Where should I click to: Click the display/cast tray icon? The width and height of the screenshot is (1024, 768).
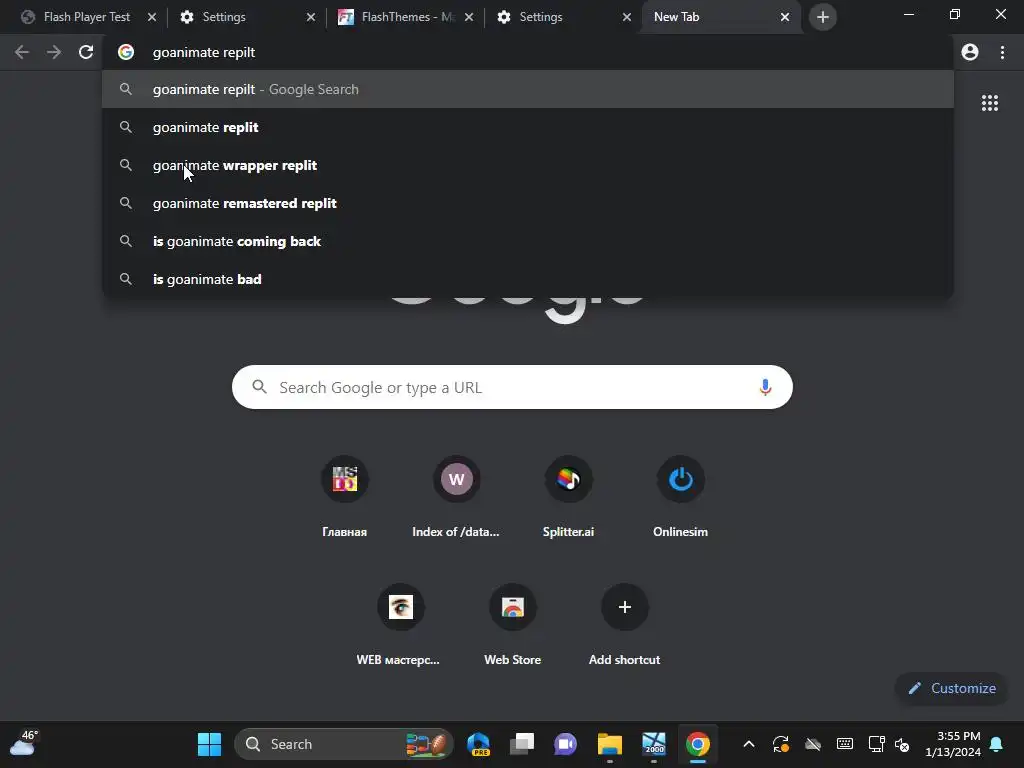pos(876,744)
